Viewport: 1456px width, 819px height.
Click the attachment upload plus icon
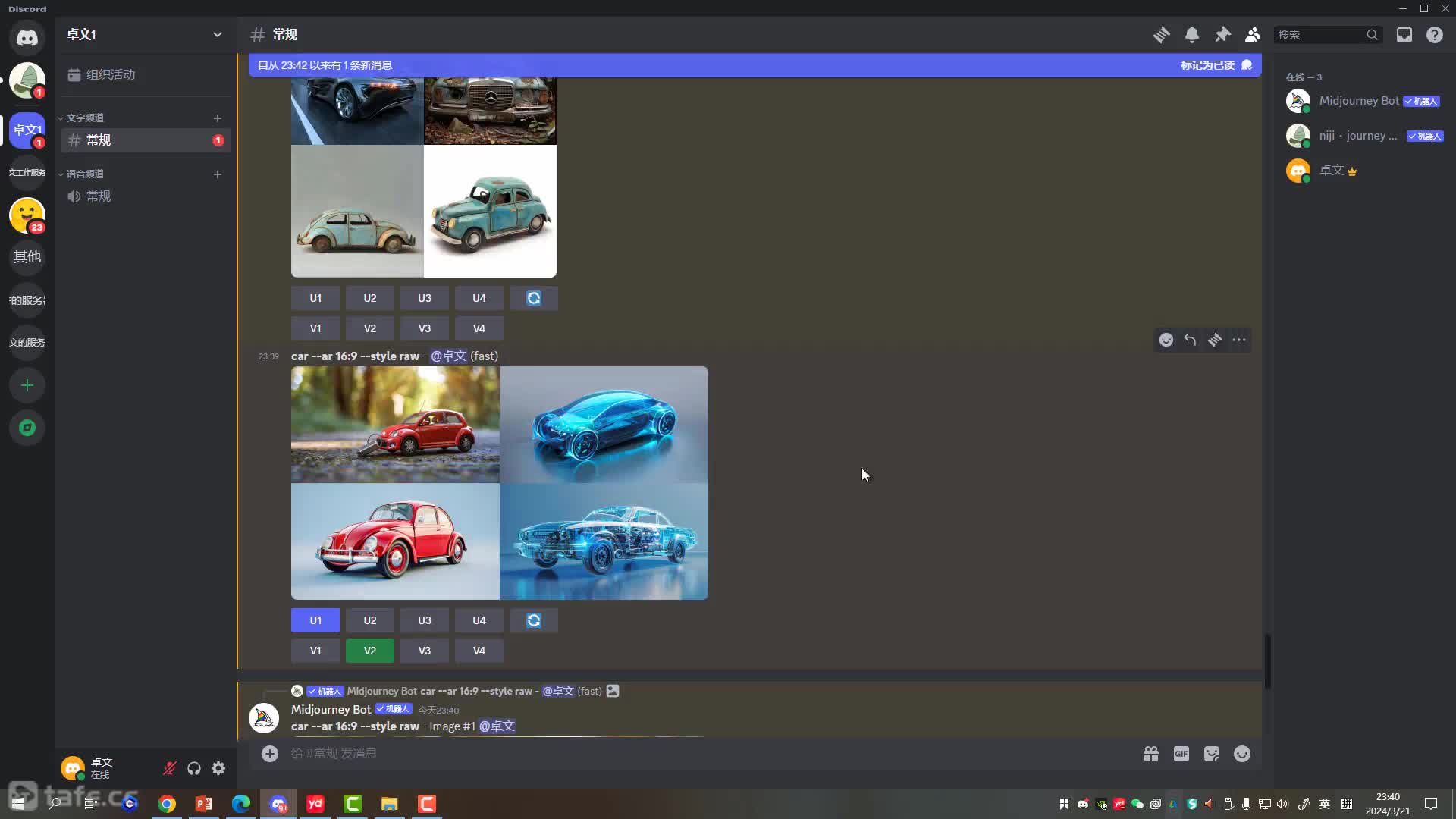pos(270,754)
